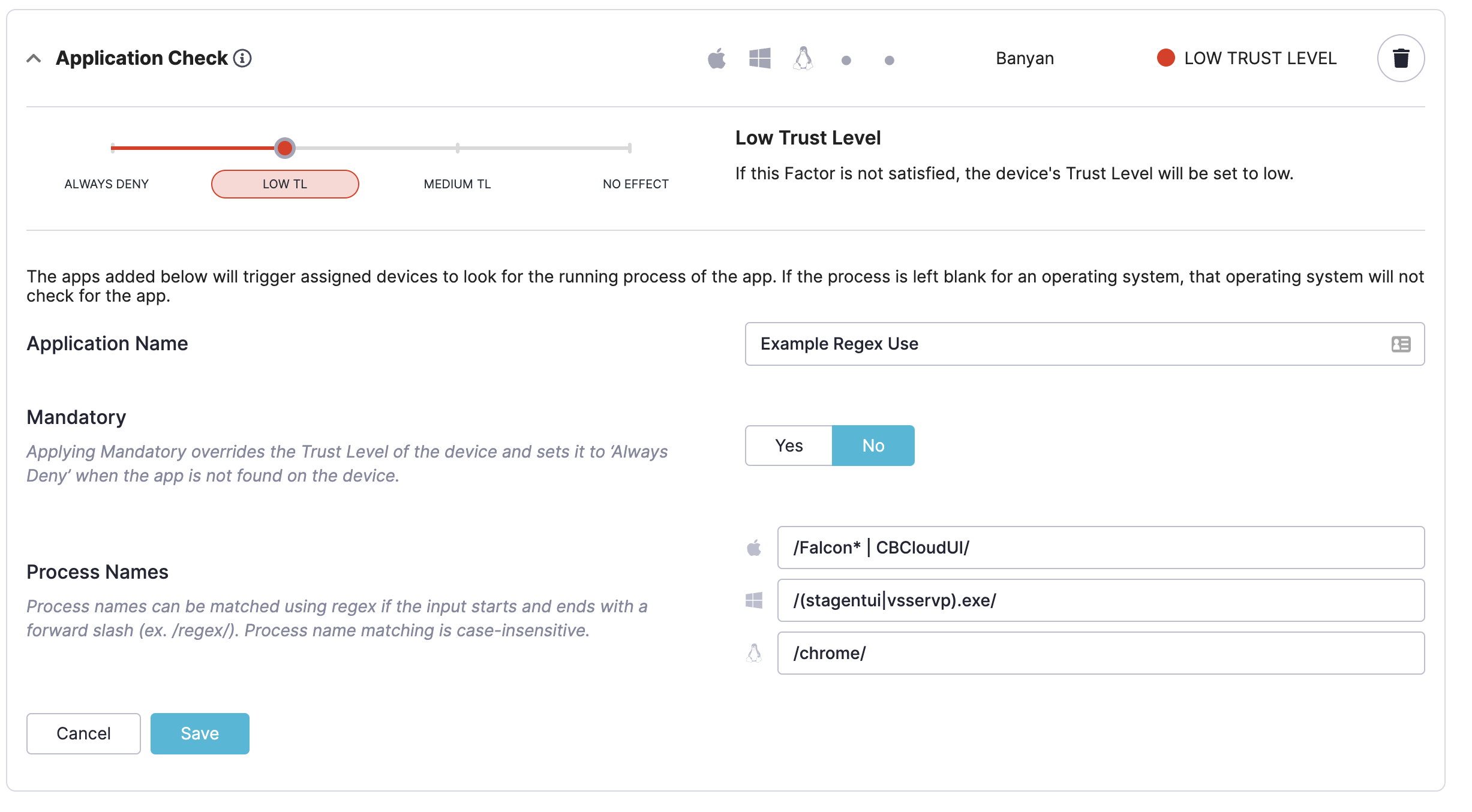Collapse the Application Check section
Viewport: 1472px width, 812px height.
(34, 58)
